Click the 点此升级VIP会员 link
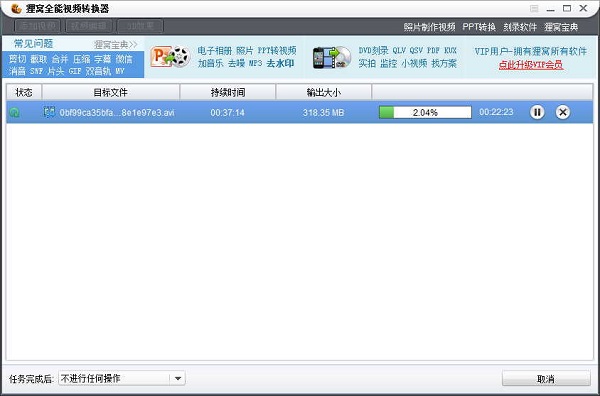 click(x=531, y=65)
